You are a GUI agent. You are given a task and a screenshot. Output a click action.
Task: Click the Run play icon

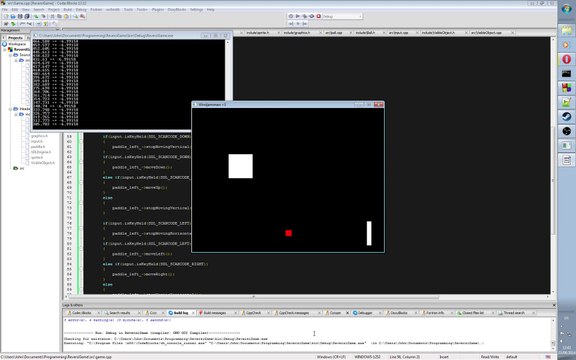click(x=298, y=16)
